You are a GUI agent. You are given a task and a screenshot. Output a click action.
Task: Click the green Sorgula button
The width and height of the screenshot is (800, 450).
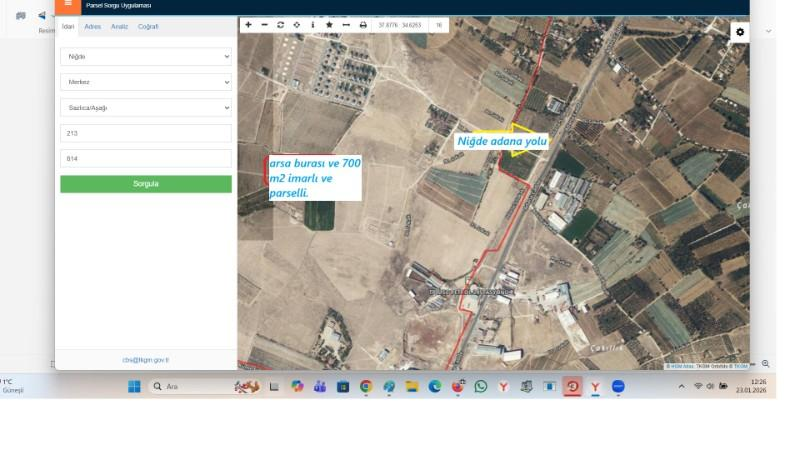146,184
